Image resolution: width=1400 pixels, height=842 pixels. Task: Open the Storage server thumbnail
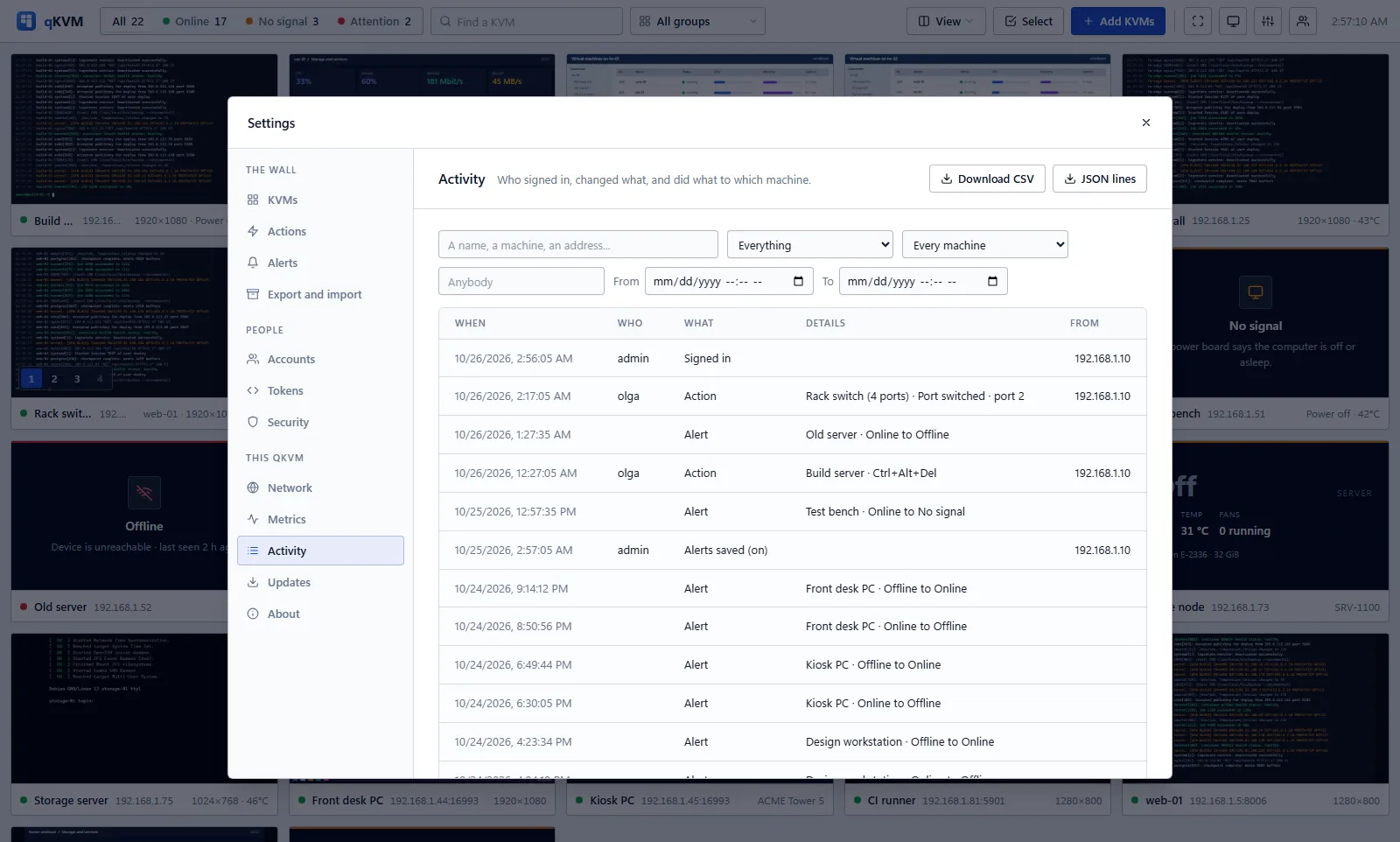tap(144, 708)
